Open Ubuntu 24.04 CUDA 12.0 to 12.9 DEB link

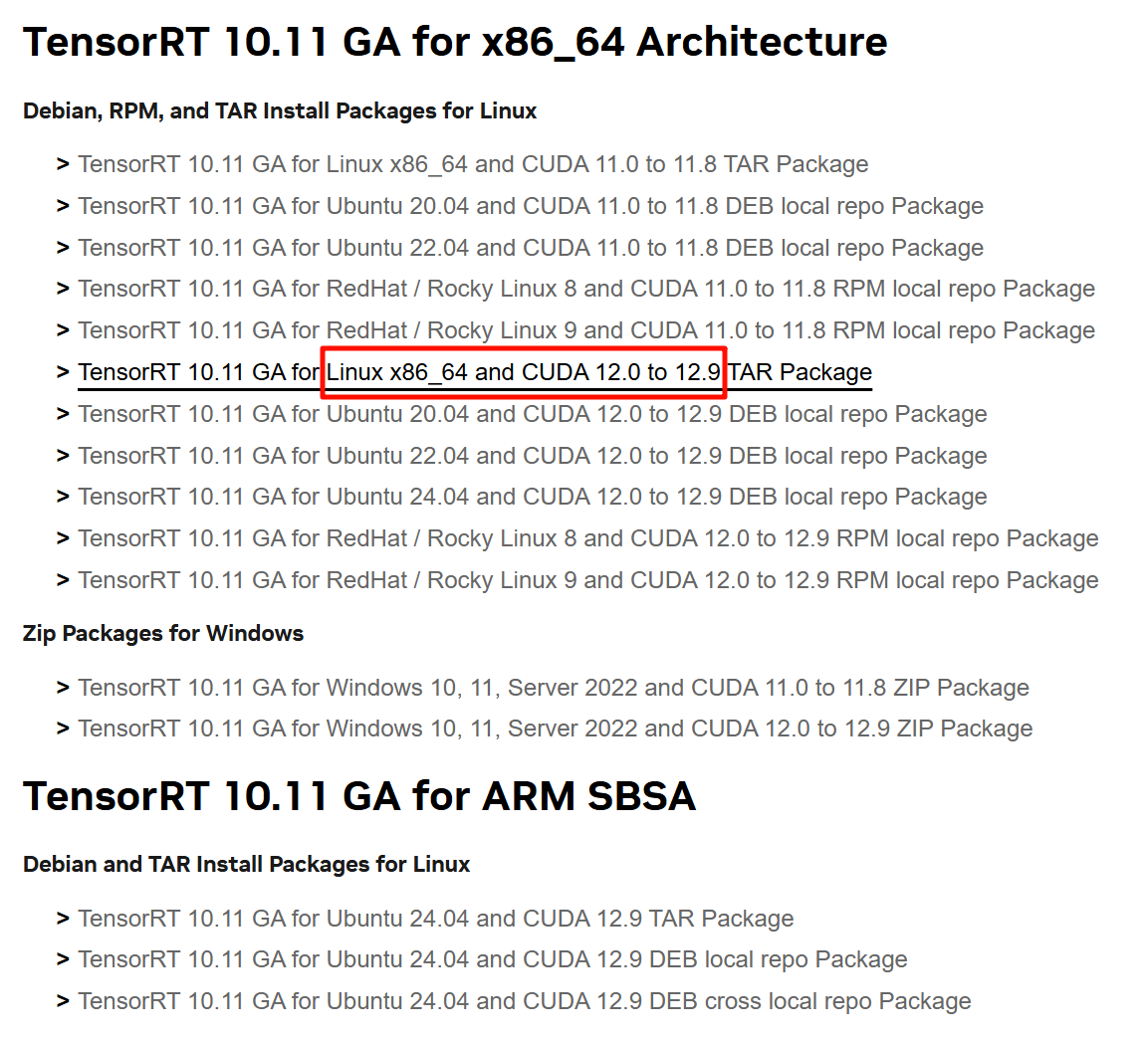click(x=533, y=497)
